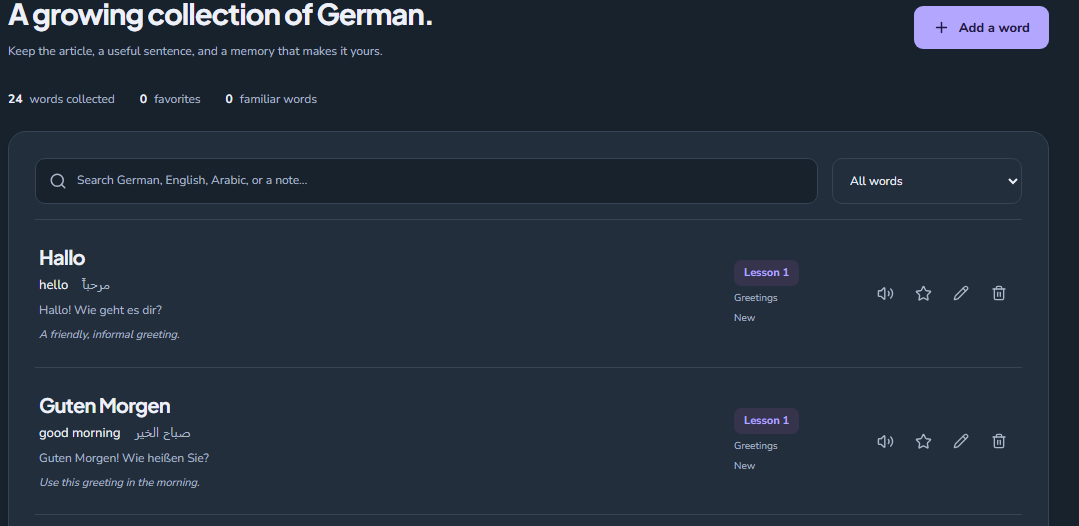Click the 0 favorites counter

[170, 99]
